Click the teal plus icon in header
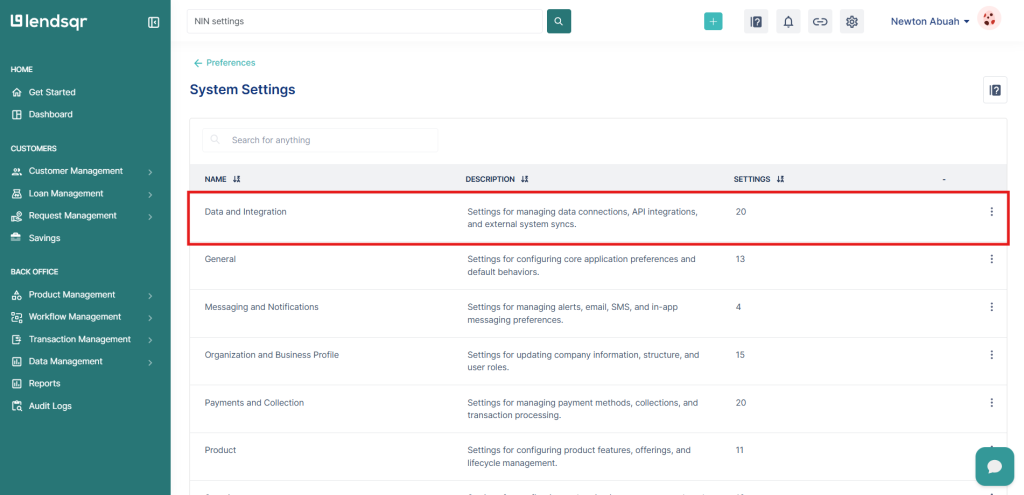Screen dimensions: 1024x495 point(713,22)
